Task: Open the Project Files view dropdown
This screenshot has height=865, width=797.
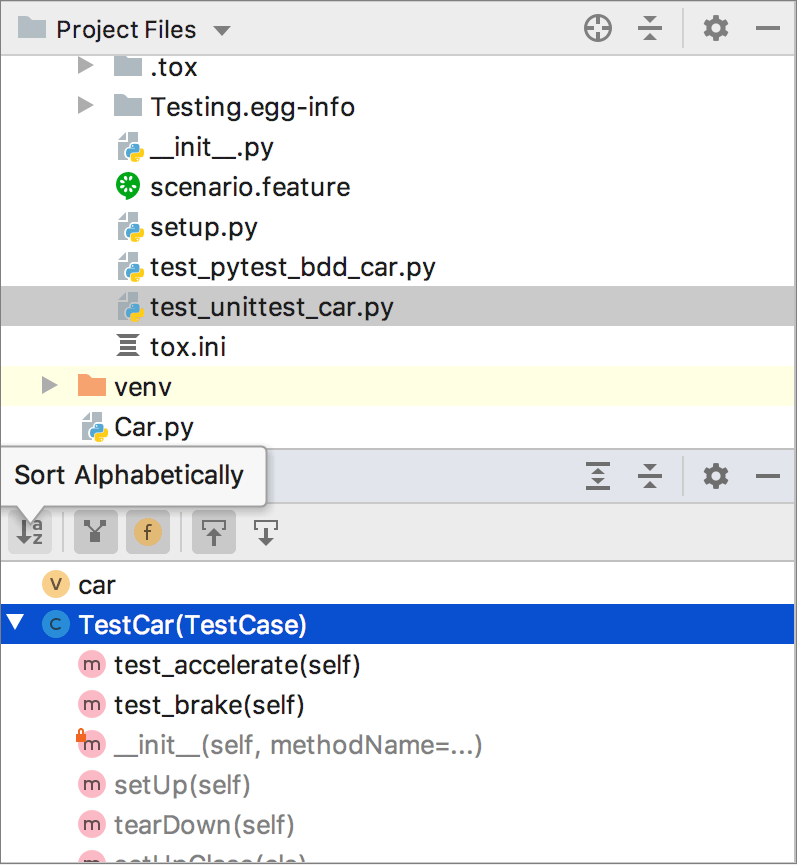Action: click(x=221, y=29)
